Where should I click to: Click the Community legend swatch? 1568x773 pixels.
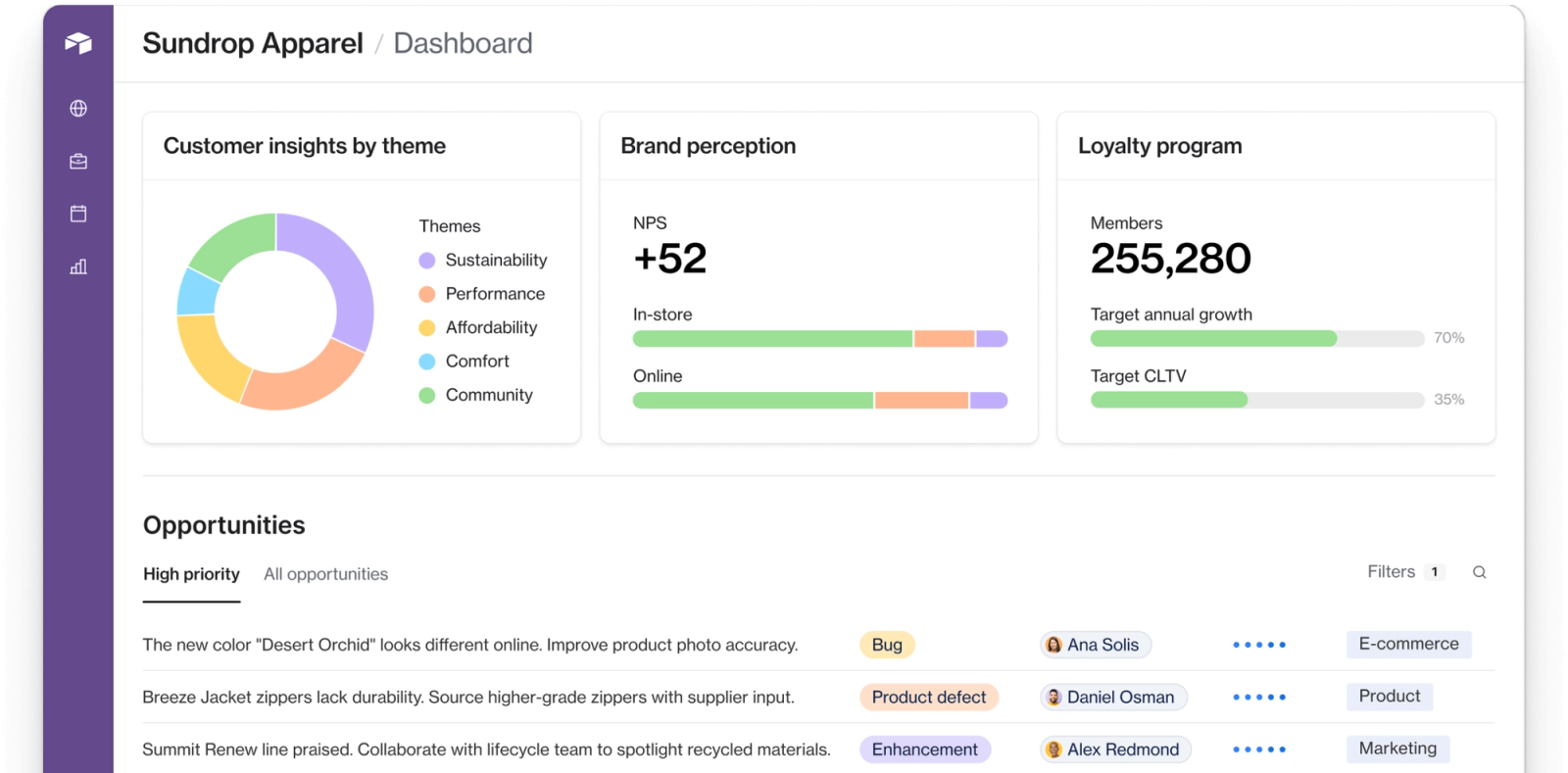pyautogui.click(x=427, y=396)
